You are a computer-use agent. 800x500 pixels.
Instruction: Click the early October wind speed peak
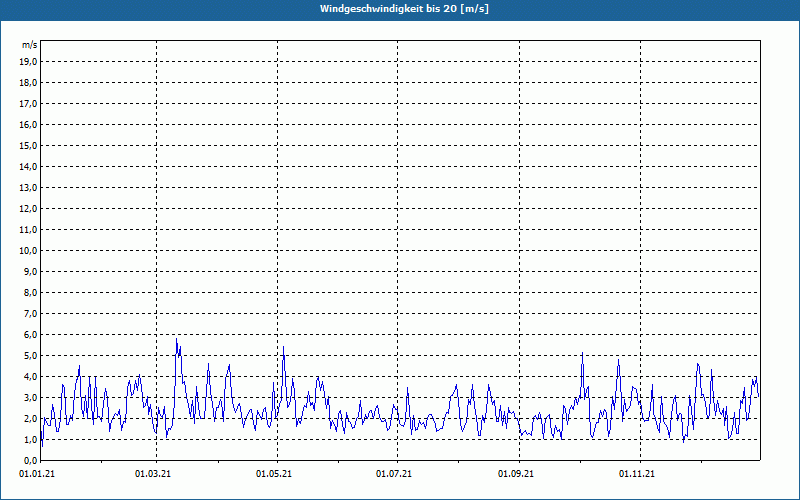pos(582,353)
